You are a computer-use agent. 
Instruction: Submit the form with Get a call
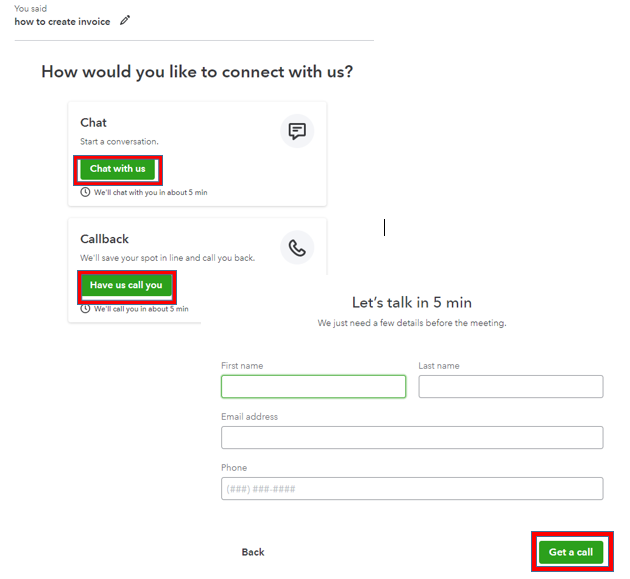point(571,552)
